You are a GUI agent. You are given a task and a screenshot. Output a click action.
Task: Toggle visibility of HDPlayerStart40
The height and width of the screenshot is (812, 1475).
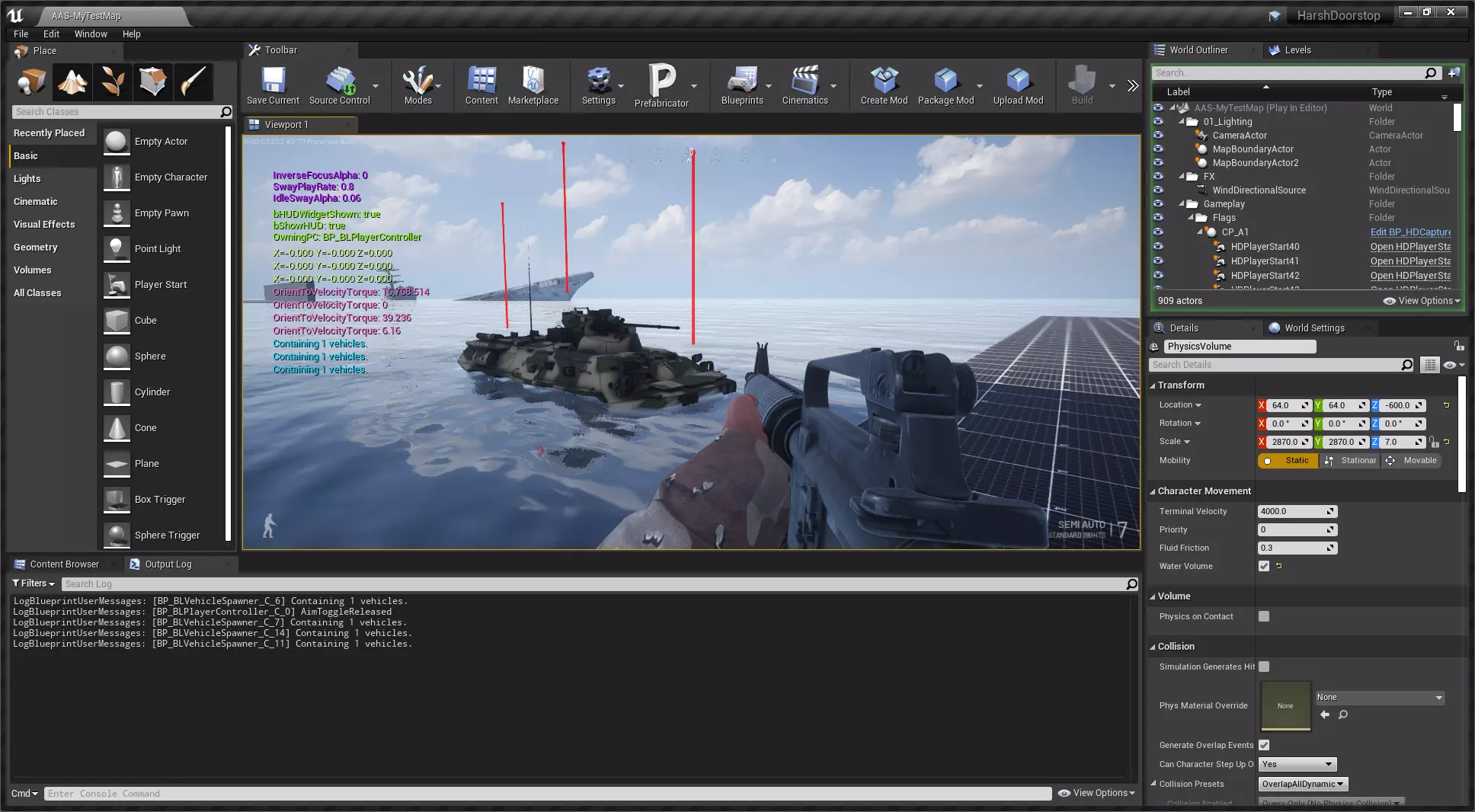1158,247
